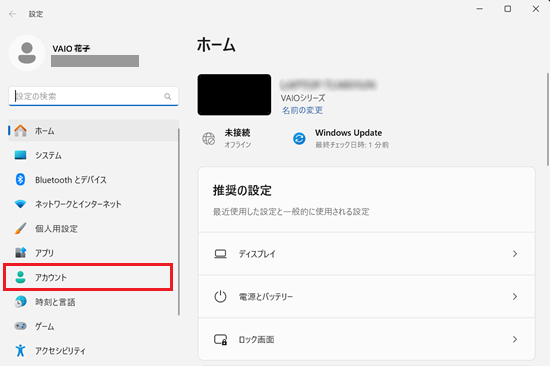Click the power icon for 電源とバッテリー
Screen dimensions: 550x366
(x=220, y=297)
